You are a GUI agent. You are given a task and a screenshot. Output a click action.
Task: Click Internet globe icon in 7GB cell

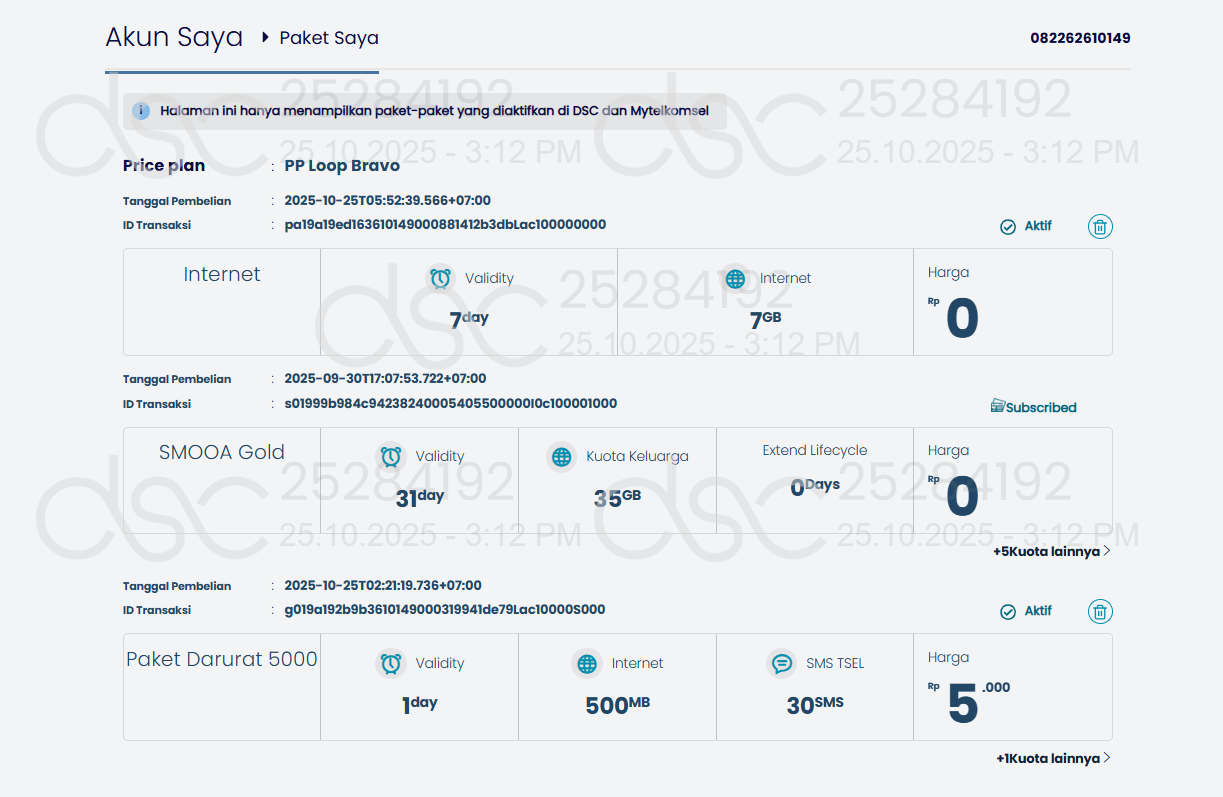[x=735, y=278]
